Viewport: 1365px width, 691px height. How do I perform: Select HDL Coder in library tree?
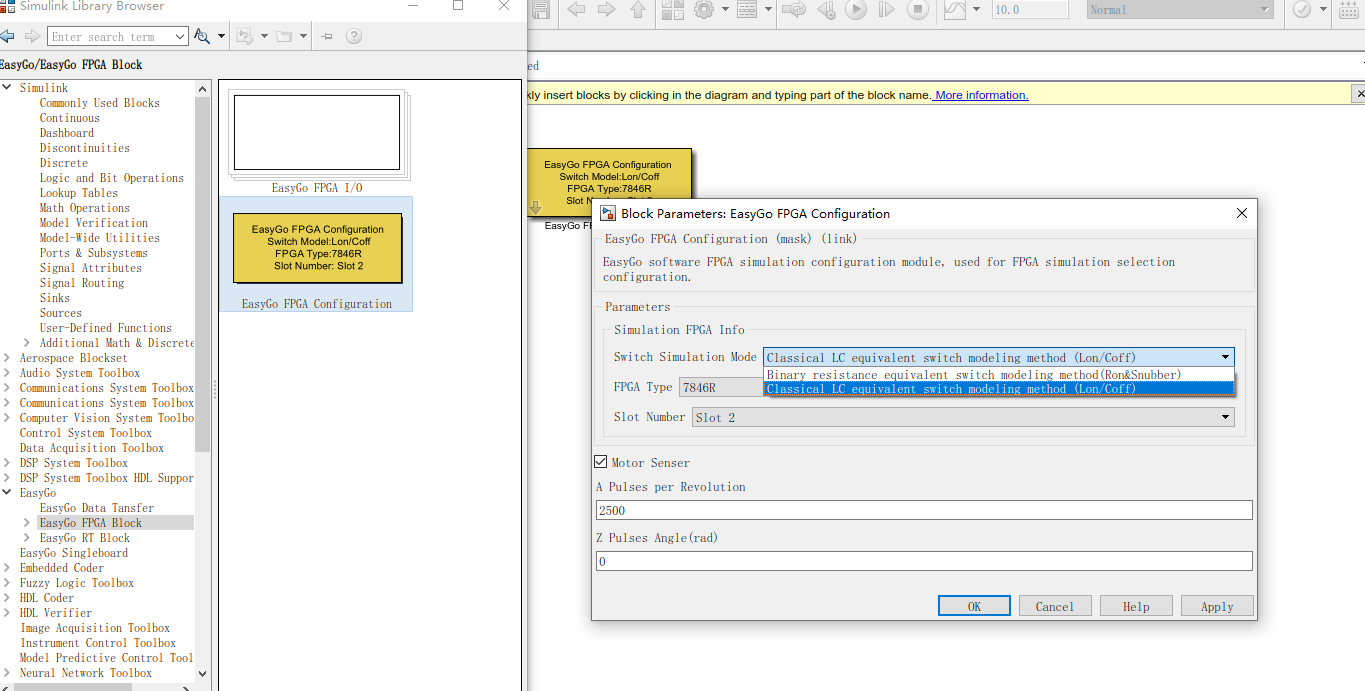click(46, 598)
